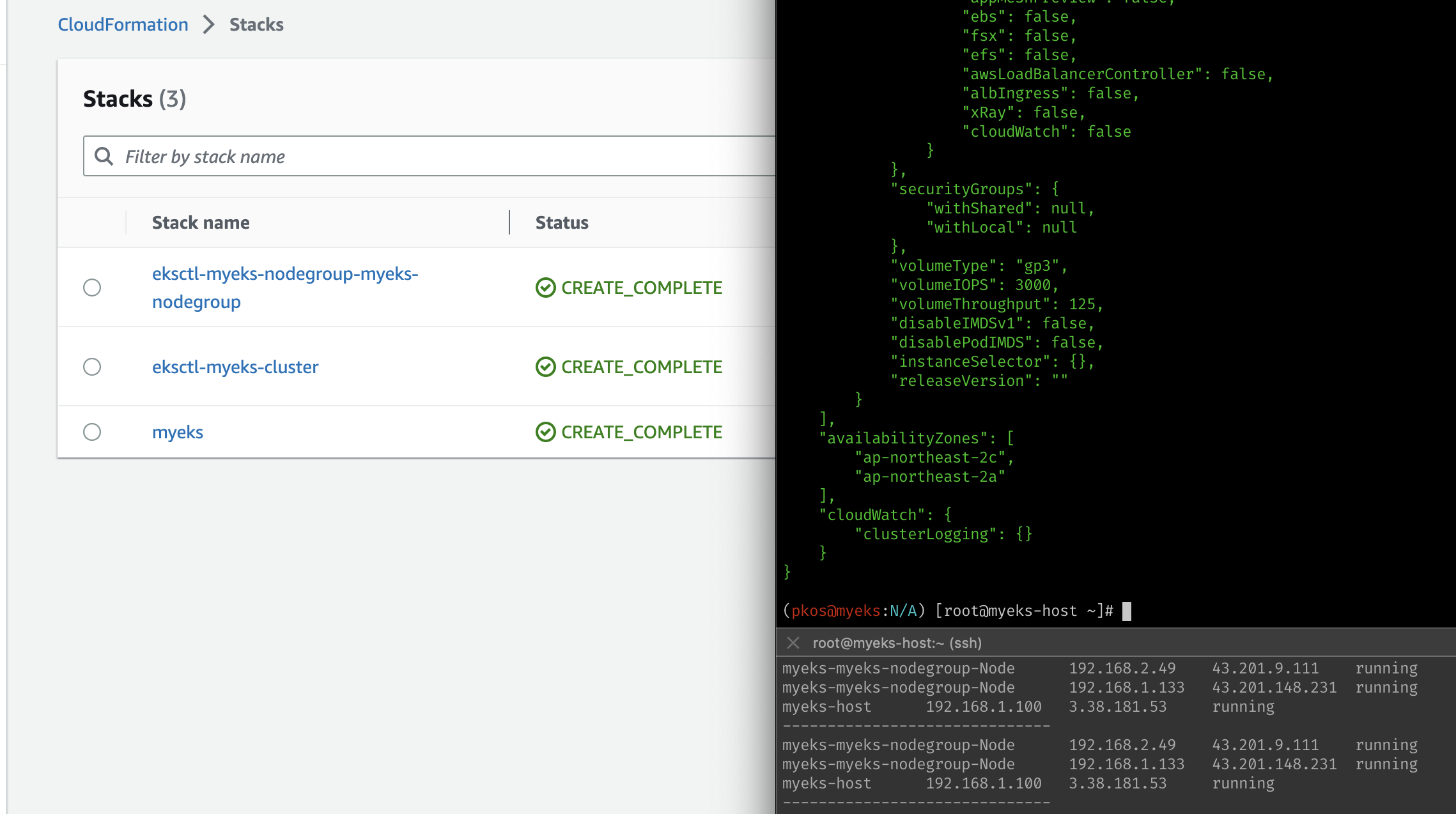Click "awsLoadBalancerController": false line
The width and height of the screenshot is (1456, 814).
pos(1117,74)
